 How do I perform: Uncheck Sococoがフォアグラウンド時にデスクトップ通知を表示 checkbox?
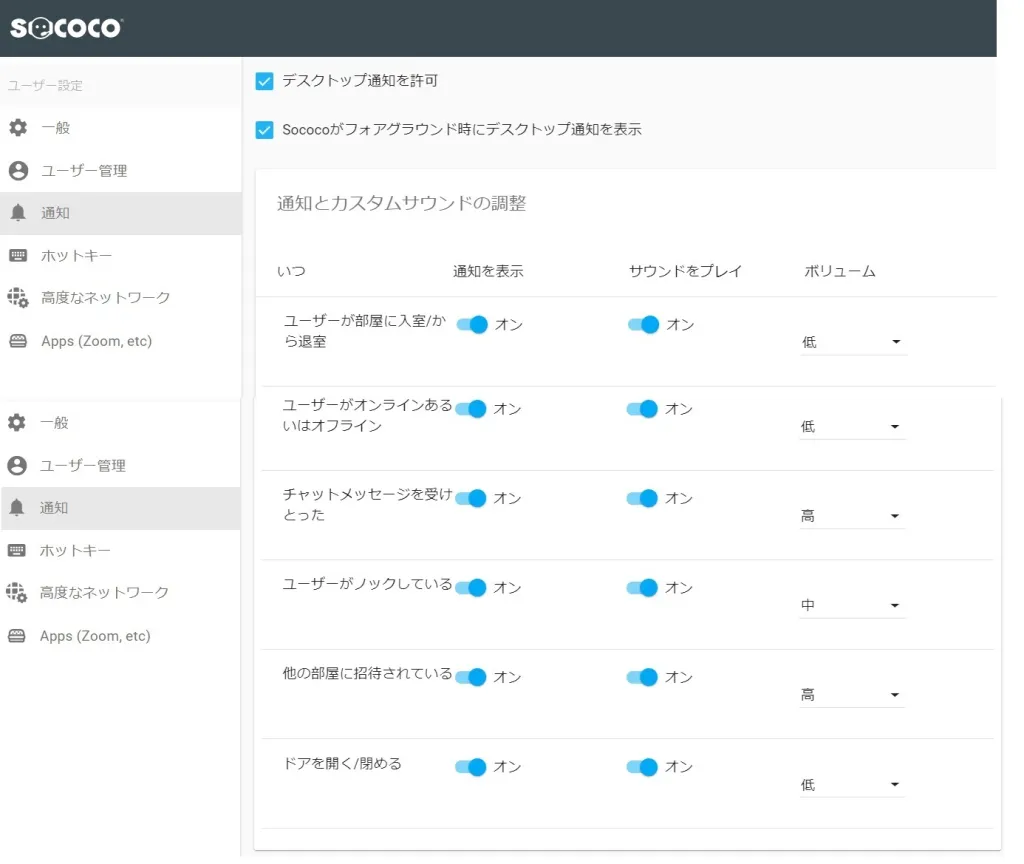(x=265, y=130)
